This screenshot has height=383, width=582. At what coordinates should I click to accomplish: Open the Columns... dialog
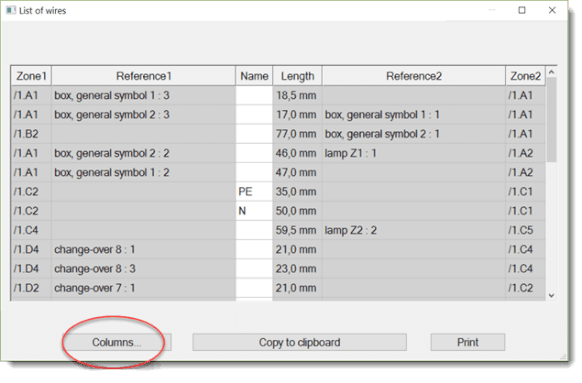(117, 342)
